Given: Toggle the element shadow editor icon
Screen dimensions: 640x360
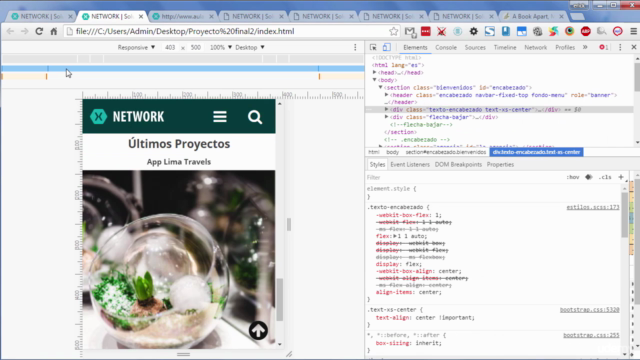Looking at the screenshot, I should (589, 177).
